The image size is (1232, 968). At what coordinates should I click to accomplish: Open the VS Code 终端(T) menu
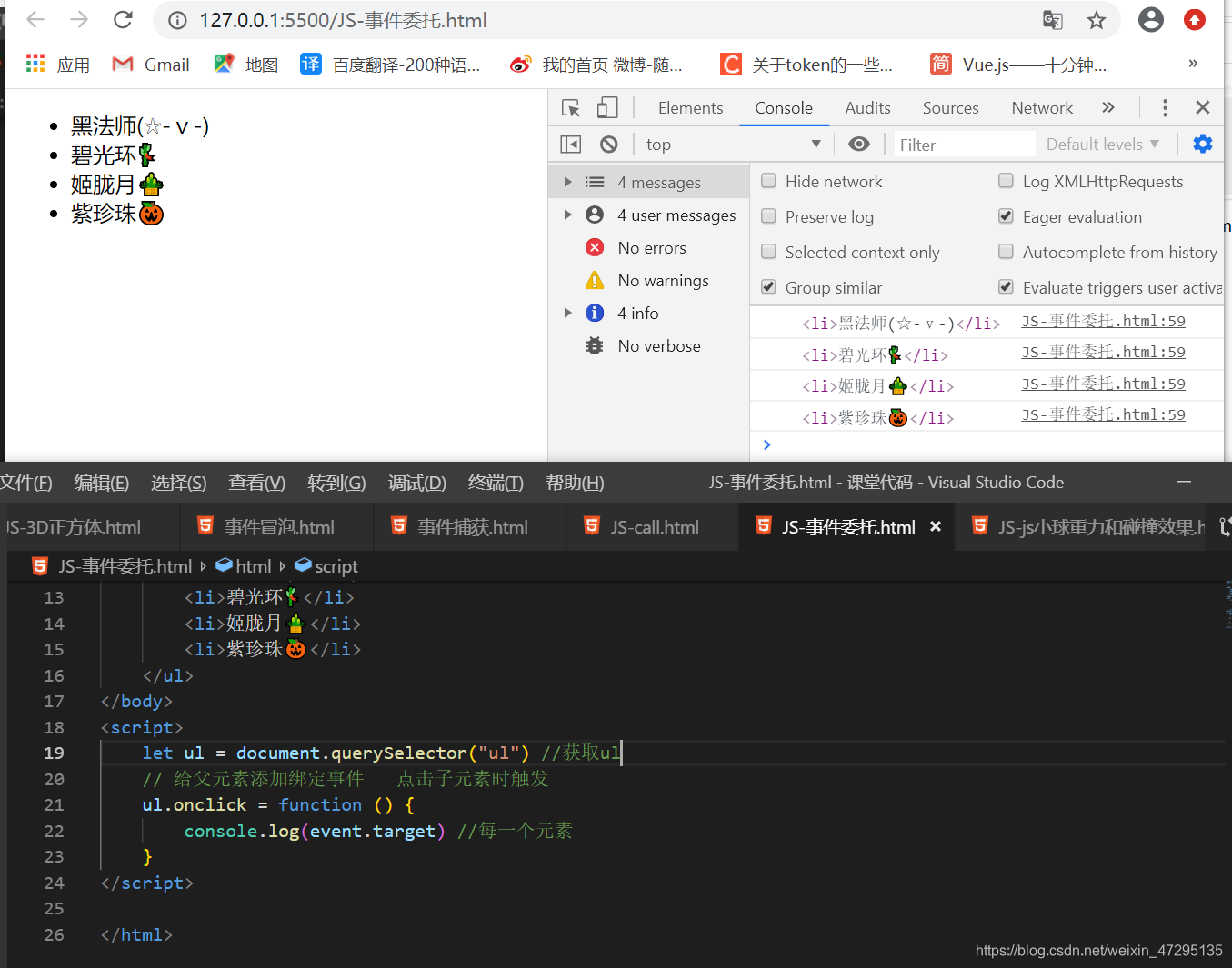(496, 483)
